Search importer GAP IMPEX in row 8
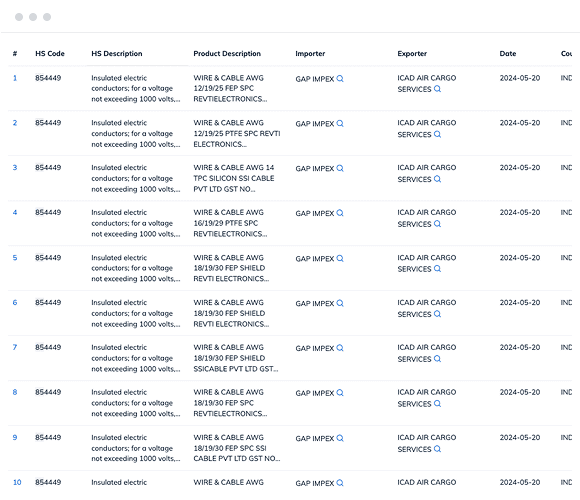 point(340,393)
